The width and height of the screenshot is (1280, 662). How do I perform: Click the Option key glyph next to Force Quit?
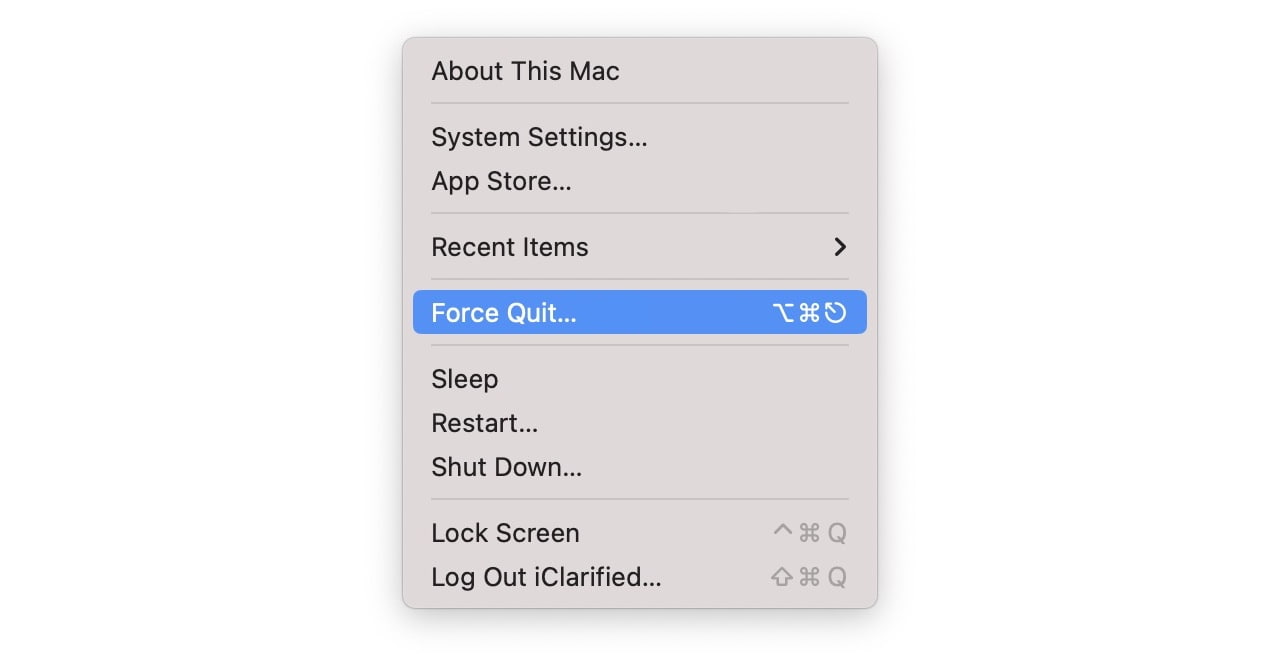[x=783, y=312]
